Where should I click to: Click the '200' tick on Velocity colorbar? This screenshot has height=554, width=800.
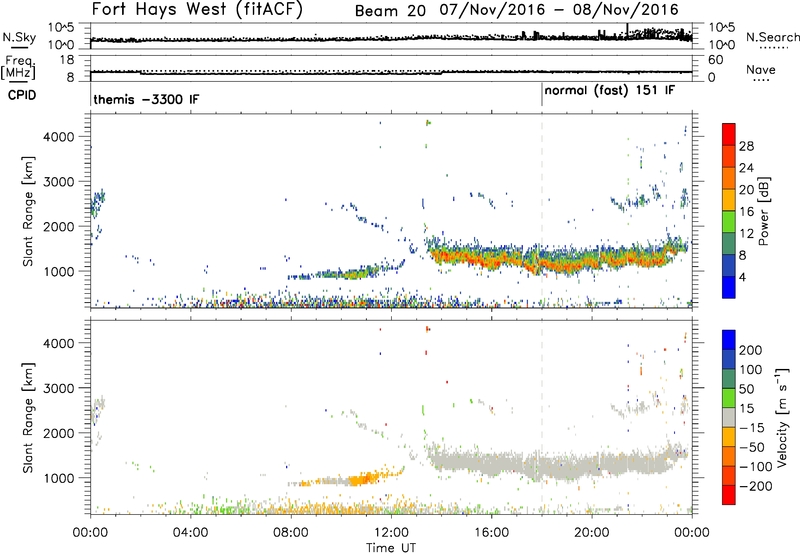click(x=751, y=350)
